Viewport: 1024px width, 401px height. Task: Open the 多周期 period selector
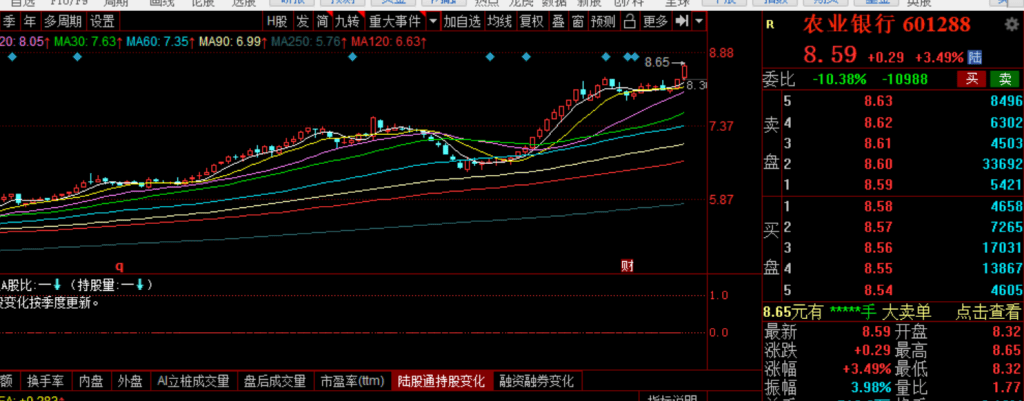(x=61, y=21)
